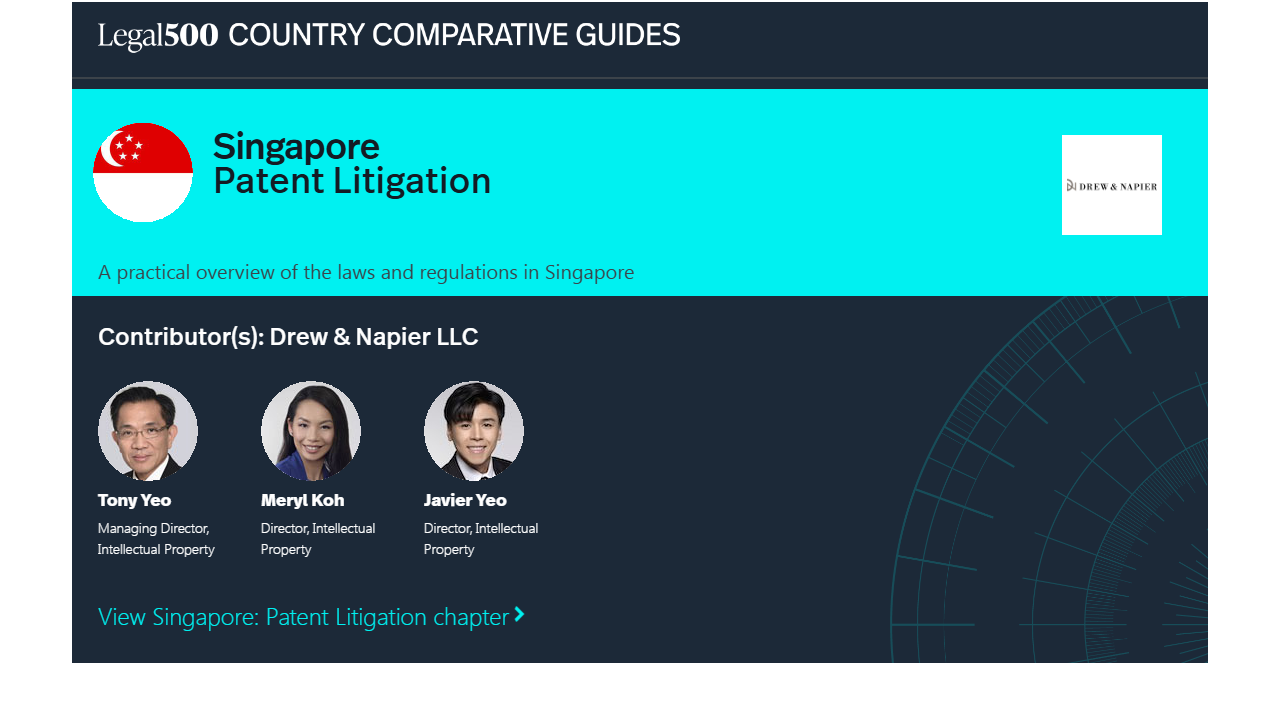This screenshot has height=720, width=1280.
Task: Click the Patent Litigation heading line
Action: pos(352,182)
